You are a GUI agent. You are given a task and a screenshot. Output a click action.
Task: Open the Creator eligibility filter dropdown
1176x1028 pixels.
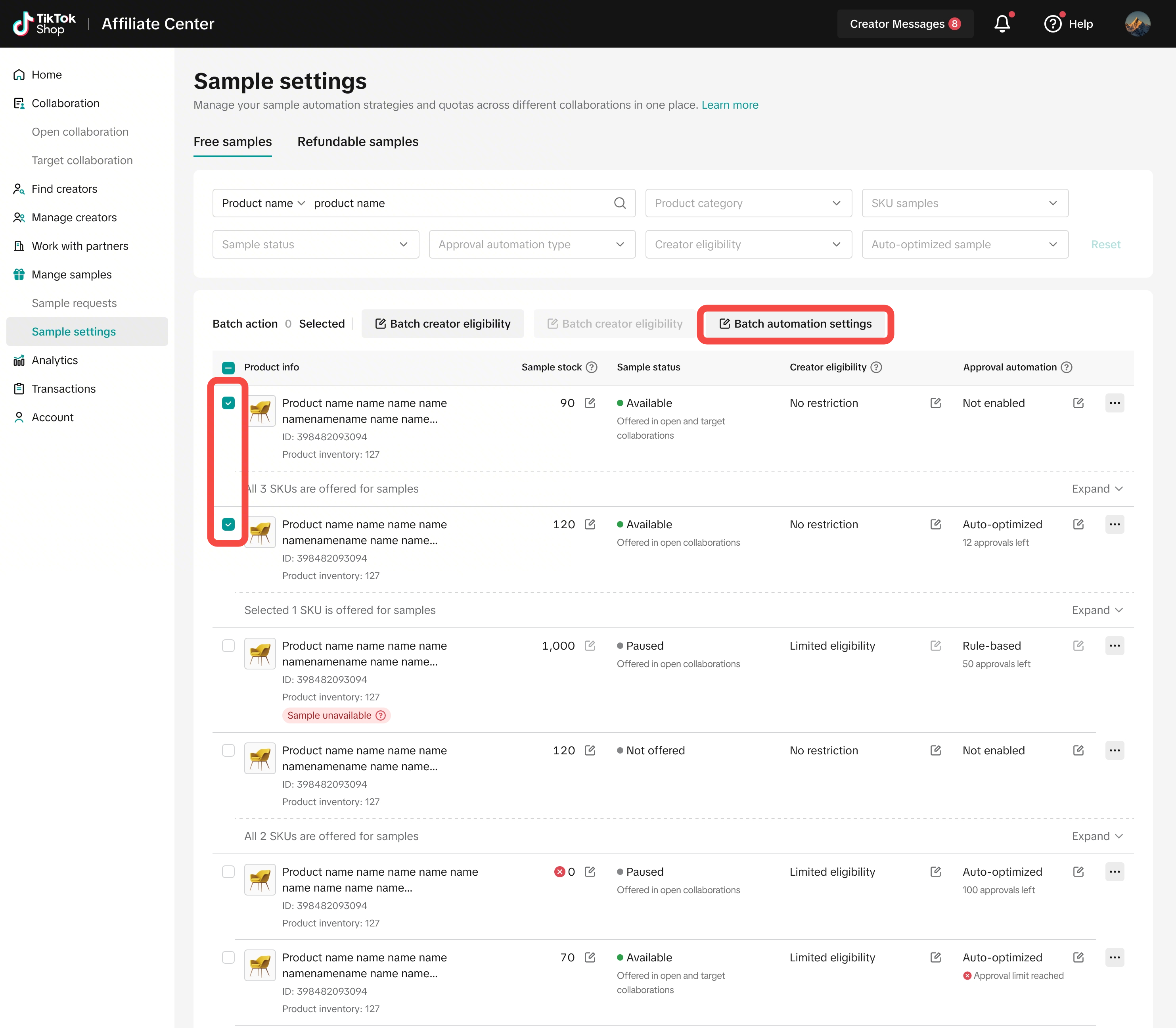[x=748, y=244]
